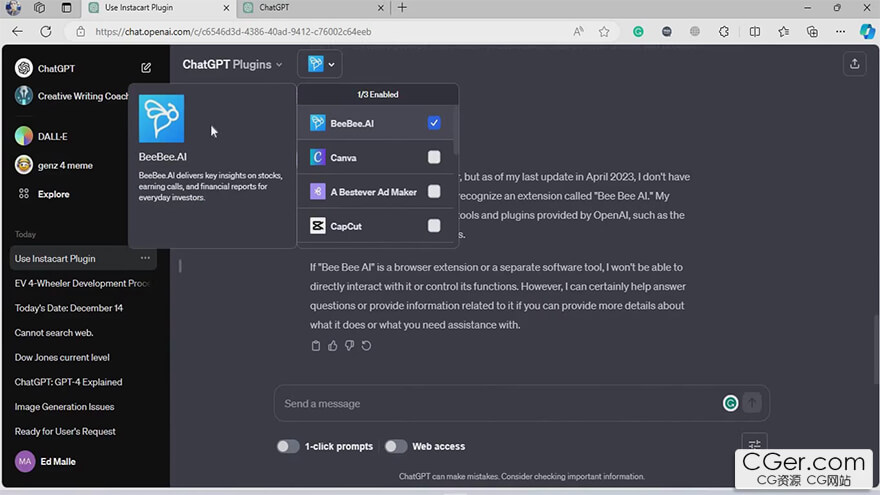Screen dimensions: 880x495
Task: Click the regenerate response icon
Action: [x=366, y=346]
